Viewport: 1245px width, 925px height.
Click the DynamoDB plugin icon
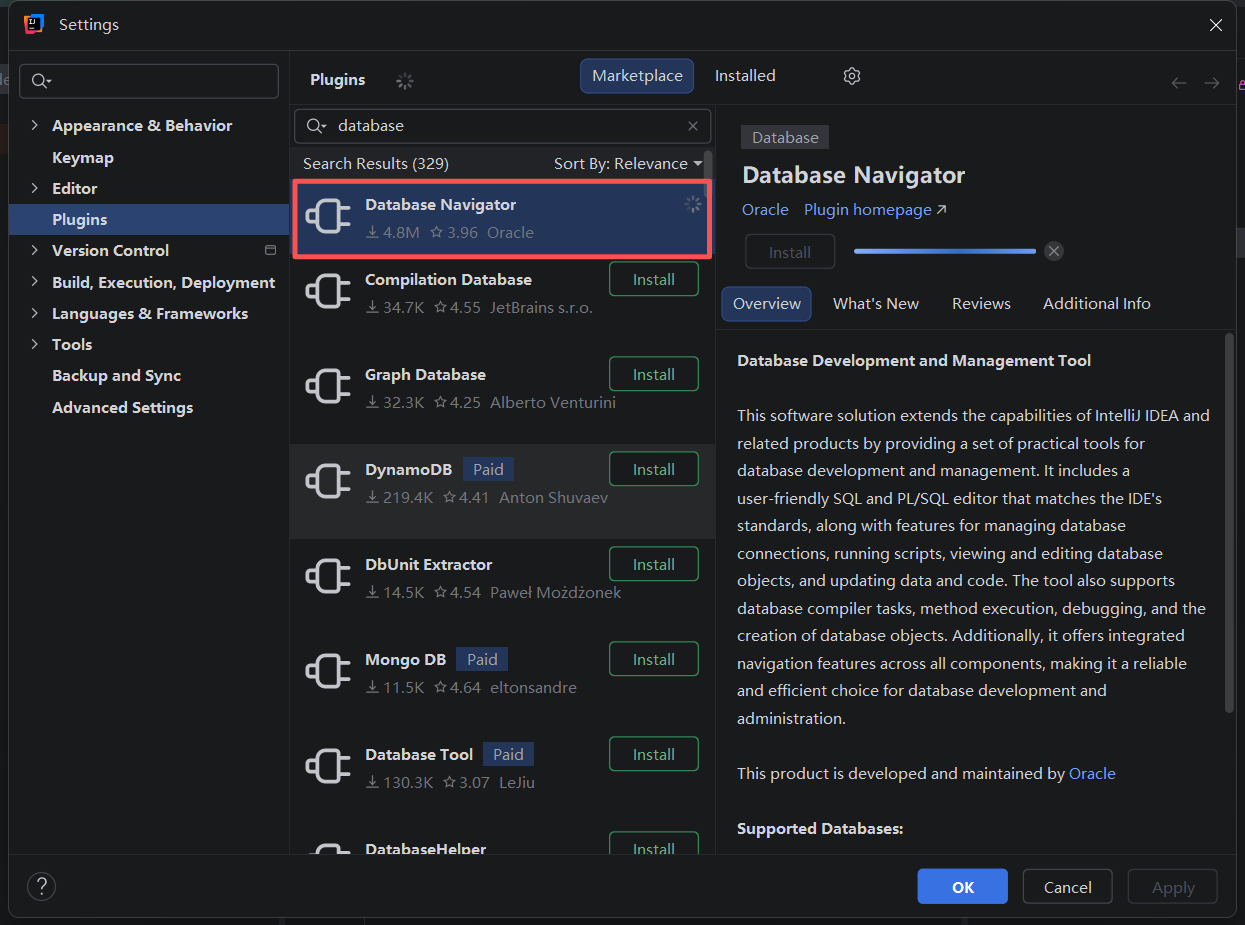(328, 483)
